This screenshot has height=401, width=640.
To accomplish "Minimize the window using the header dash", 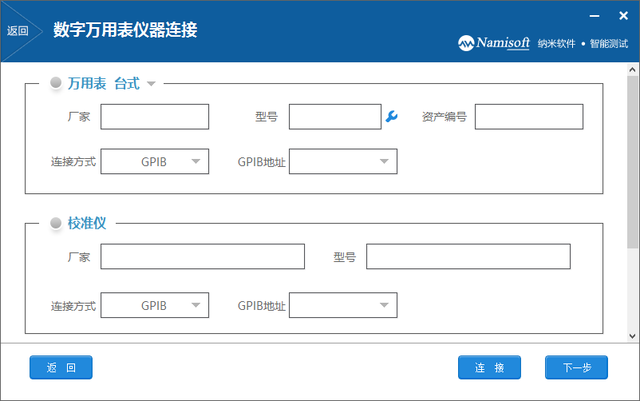I will point(595,16).
